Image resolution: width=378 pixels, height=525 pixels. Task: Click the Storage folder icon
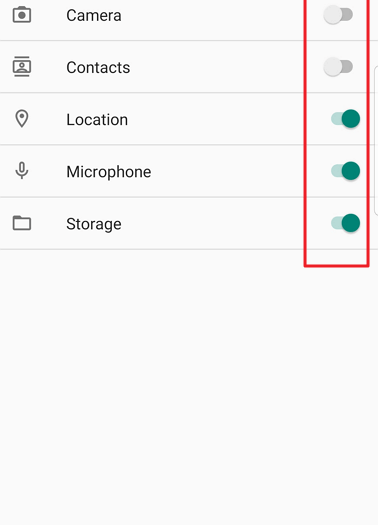click(22, 223)
